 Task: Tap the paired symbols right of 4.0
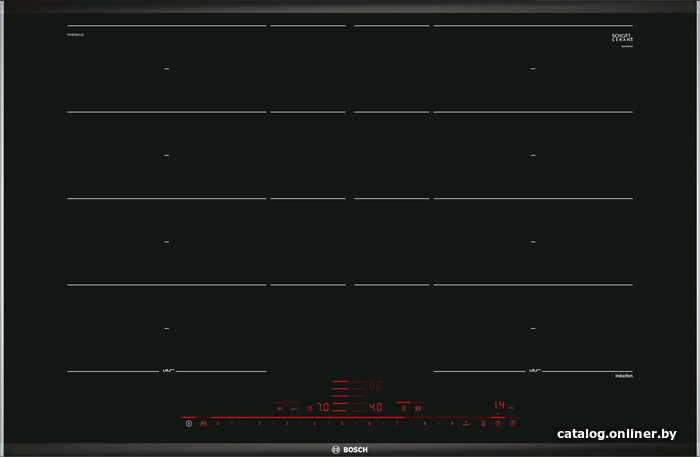[410, 406]
